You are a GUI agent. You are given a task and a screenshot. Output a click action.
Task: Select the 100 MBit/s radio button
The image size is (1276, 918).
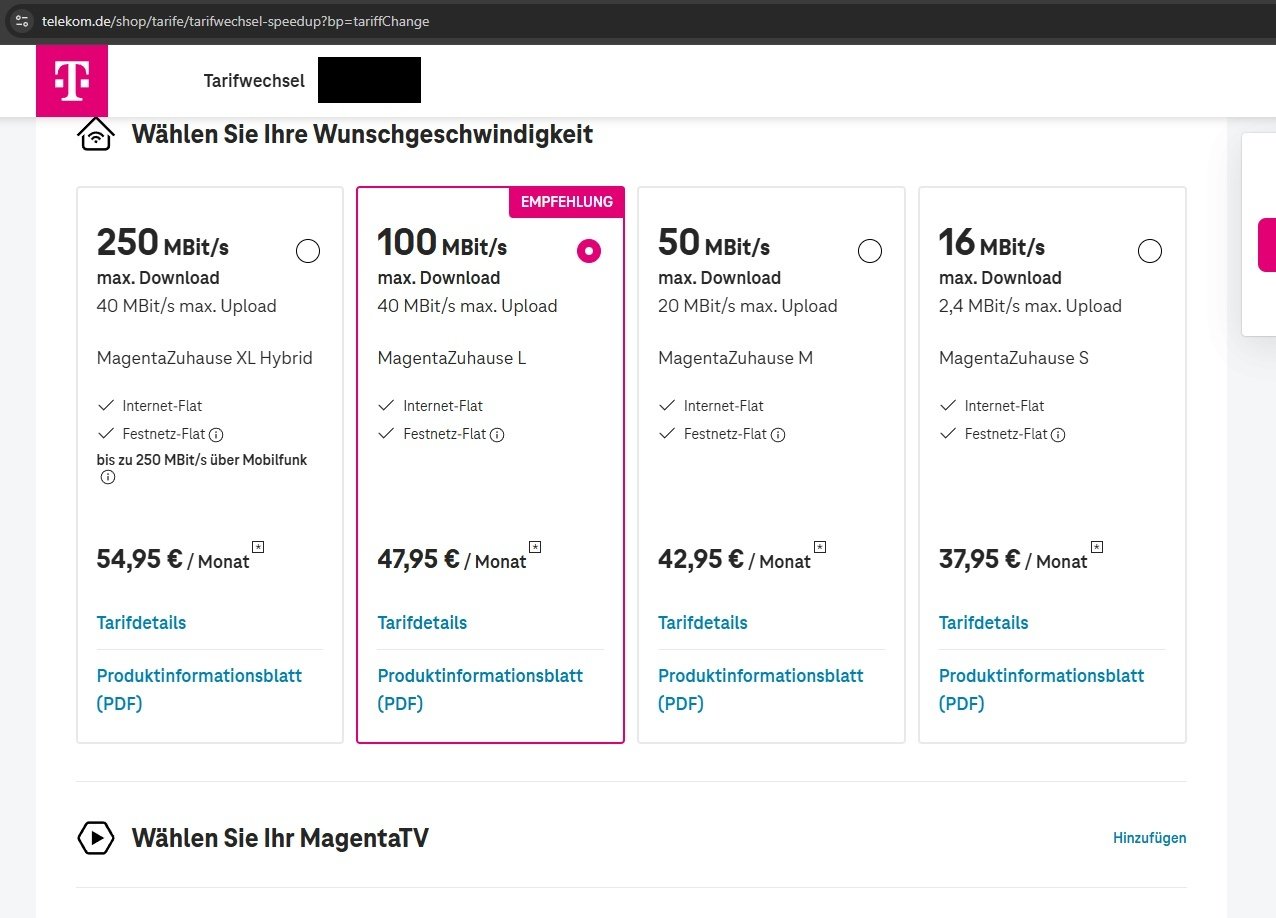(589, 251)
